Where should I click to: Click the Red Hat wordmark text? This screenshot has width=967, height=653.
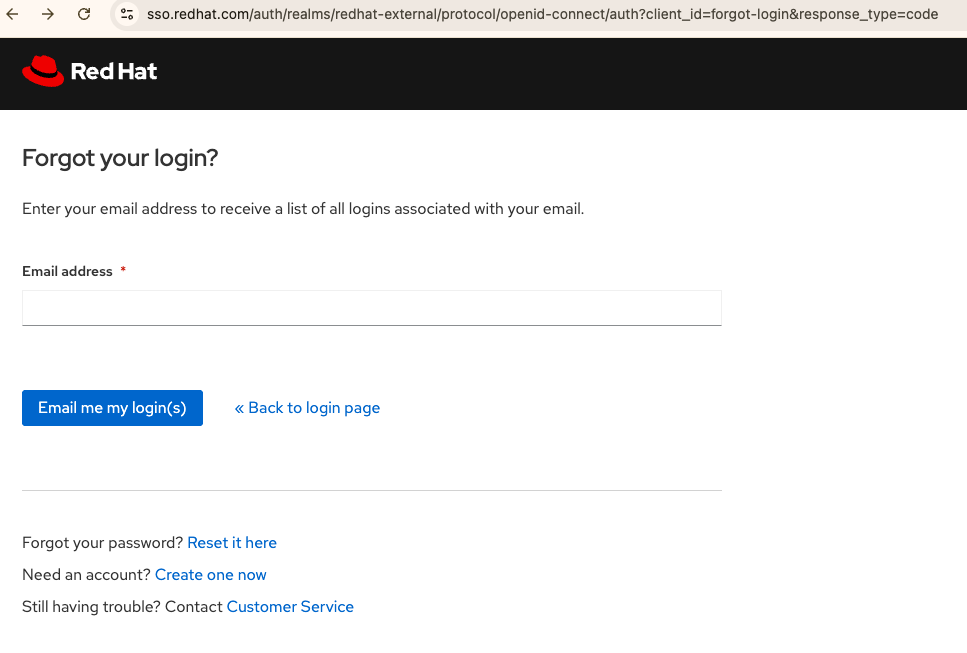(x=114, y=72)
